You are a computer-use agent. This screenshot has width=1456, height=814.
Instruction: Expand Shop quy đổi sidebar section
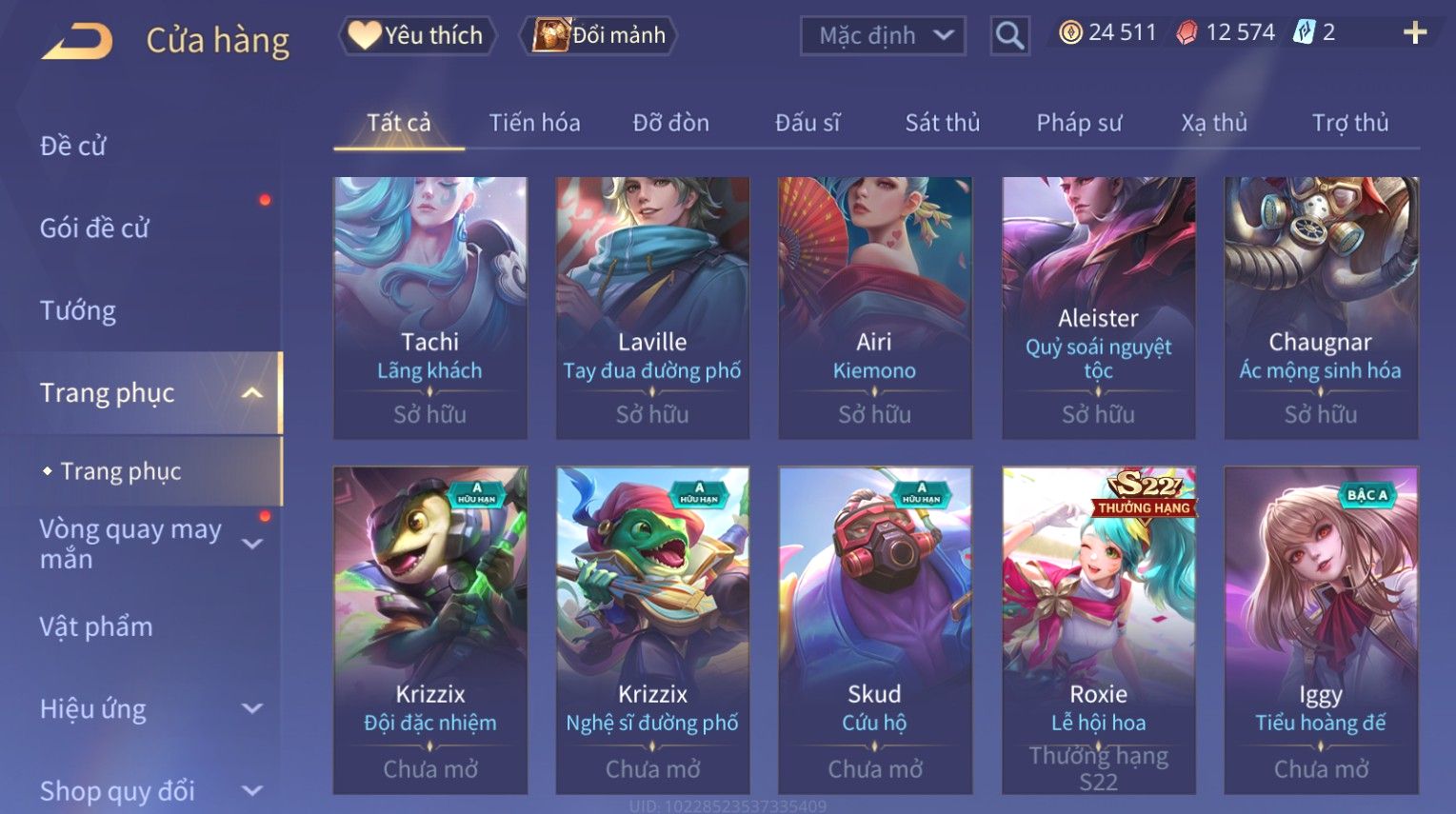(x=252, y=790)
